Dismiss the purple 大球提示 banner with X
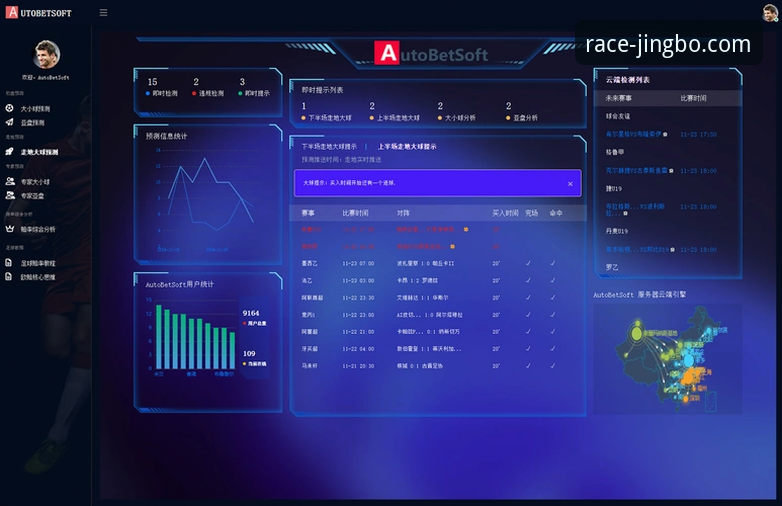 click(x=570, y=184)
